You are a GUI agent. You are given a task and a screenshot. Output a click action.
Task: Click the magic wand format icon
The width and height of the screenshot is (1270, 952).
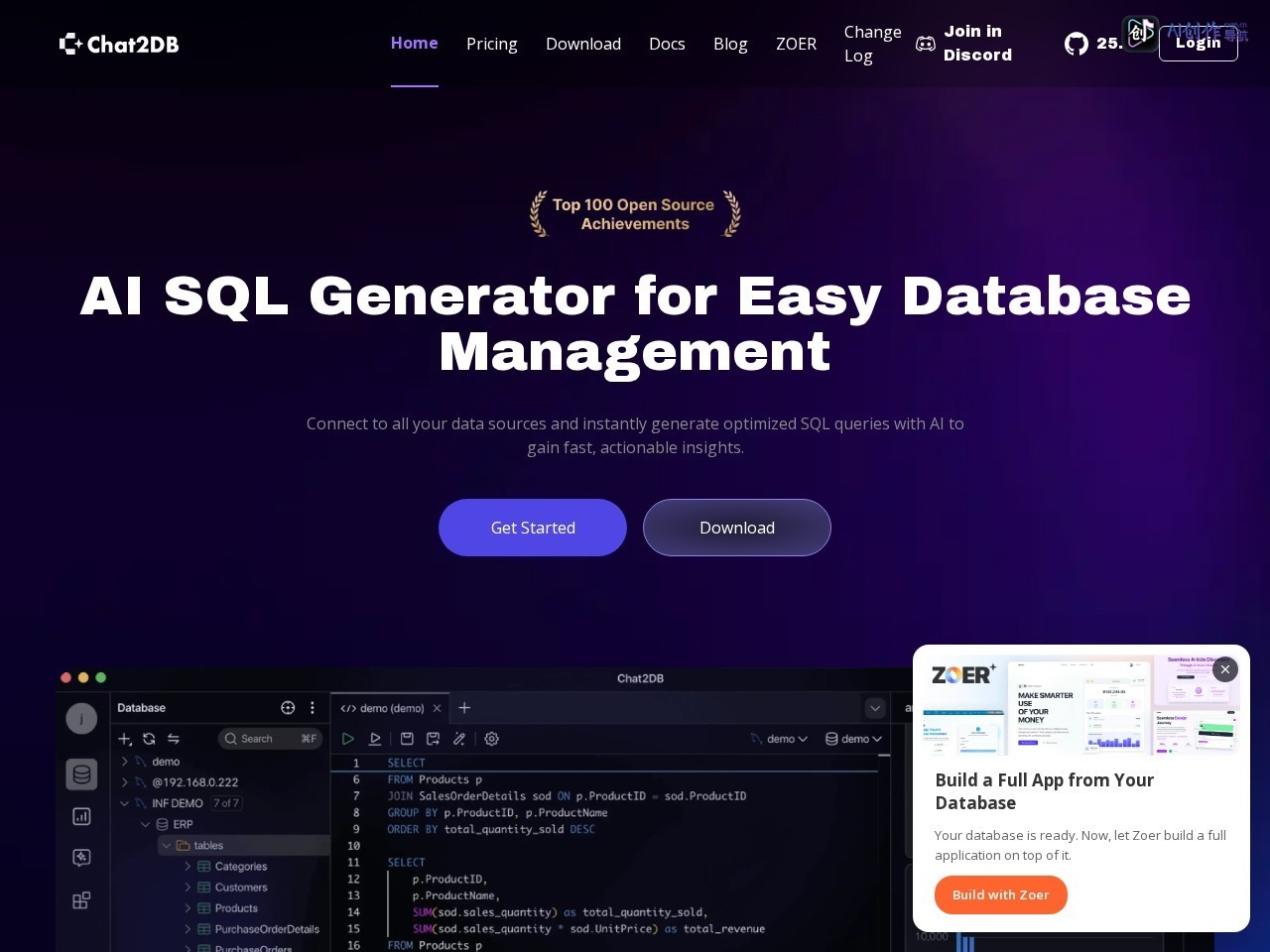(x=459, y=739)
